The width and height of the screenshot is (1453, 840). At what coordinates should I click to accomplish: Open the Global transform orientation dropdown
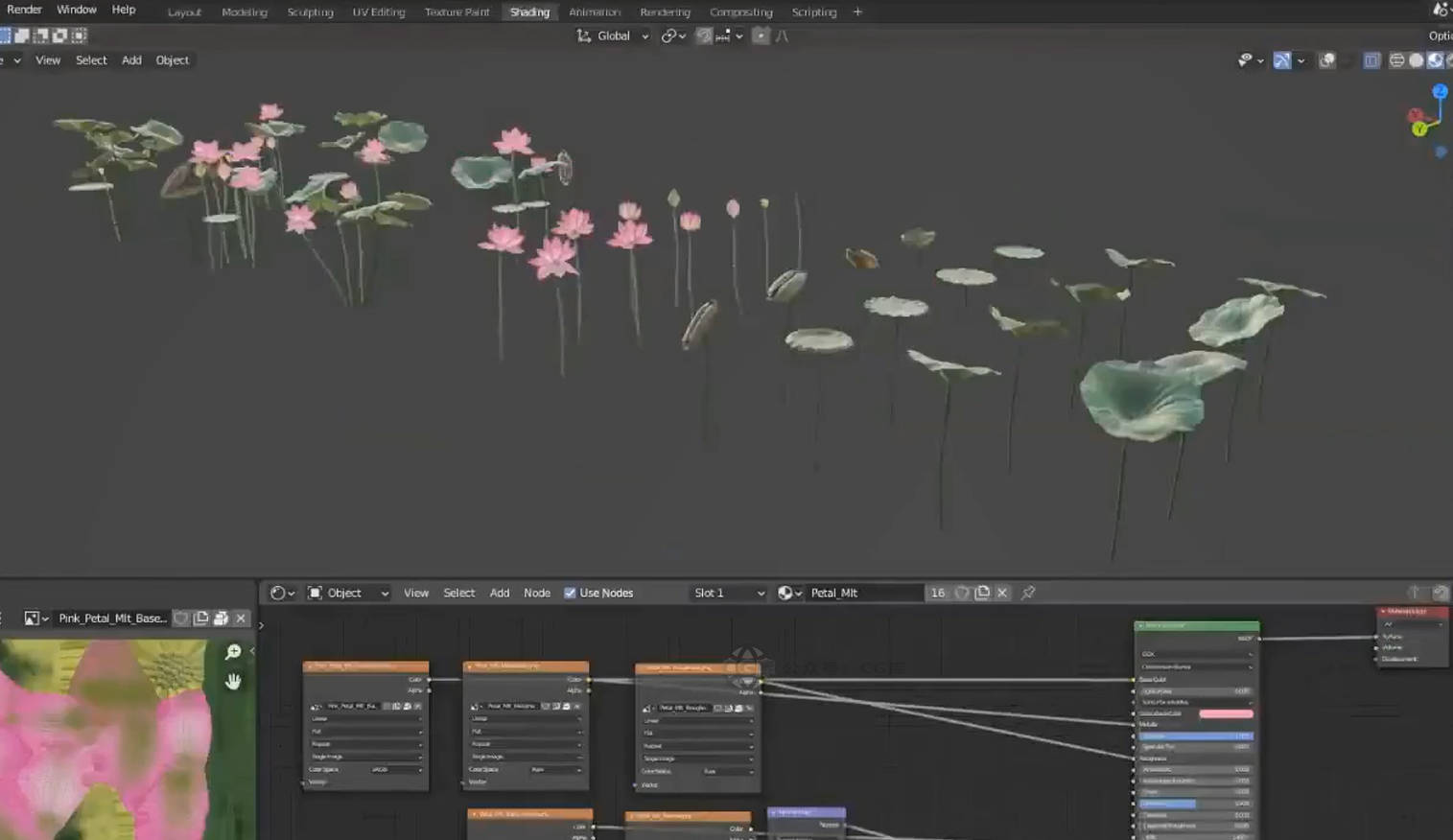click(x=614, y=36)
